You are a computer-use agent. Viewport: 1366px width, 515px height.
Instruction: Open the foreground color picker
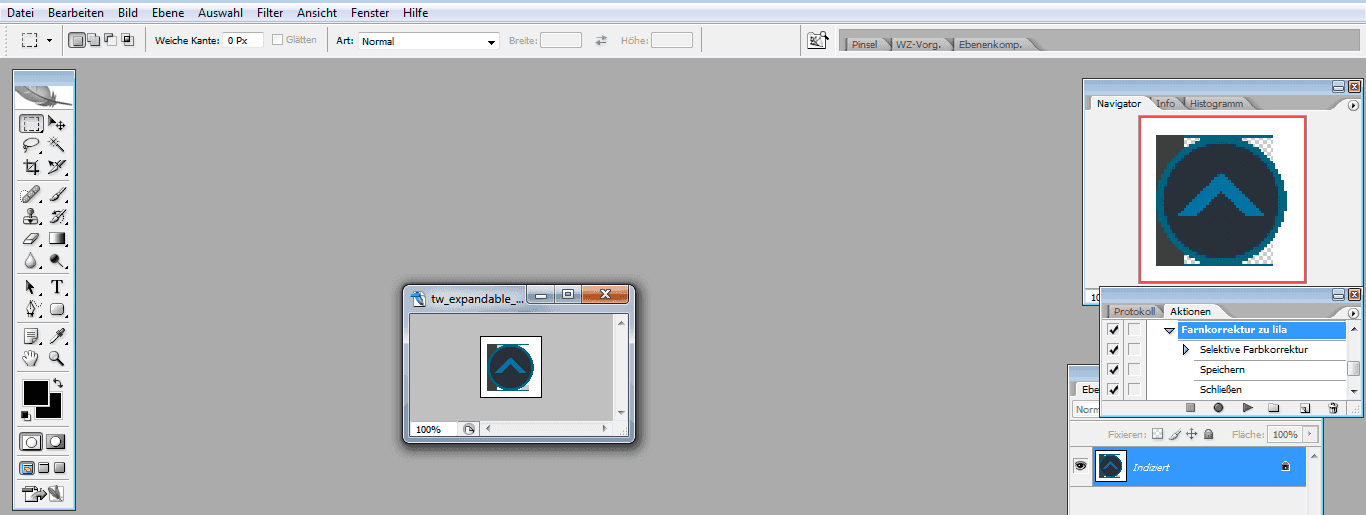point(35,392)
